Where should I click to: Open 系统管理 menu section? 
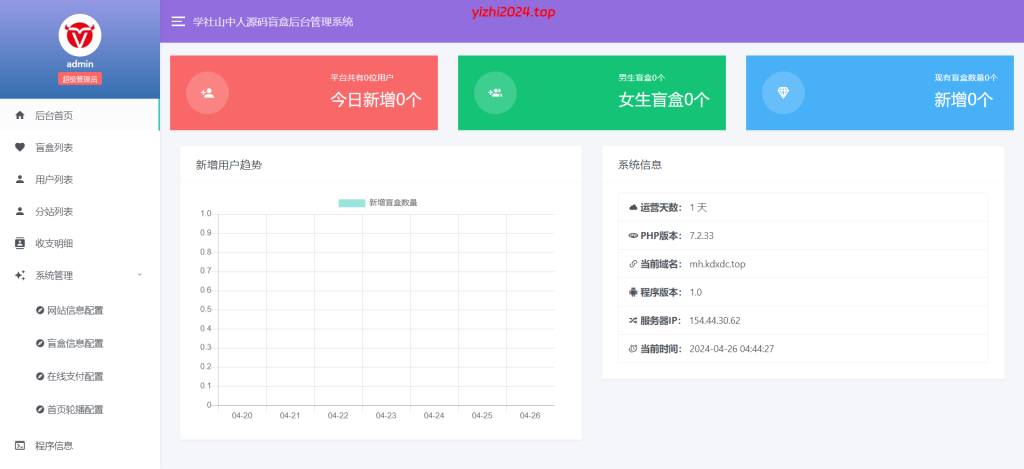point(54,275)
